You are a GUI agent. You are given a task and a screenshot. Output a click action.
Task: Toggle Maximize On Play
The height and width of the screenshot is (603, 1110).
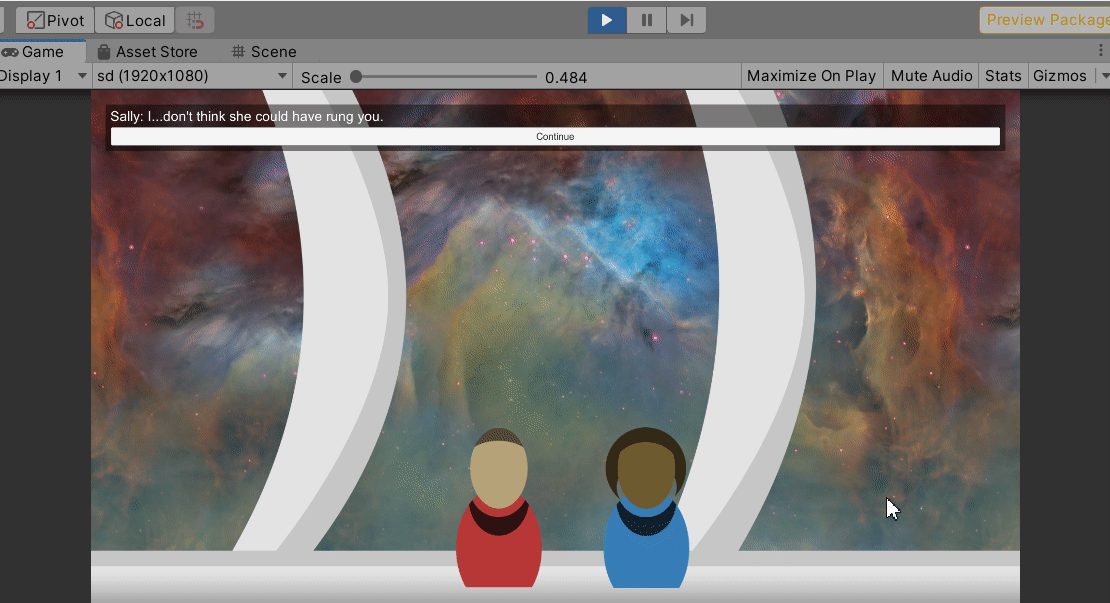(811, 76)
